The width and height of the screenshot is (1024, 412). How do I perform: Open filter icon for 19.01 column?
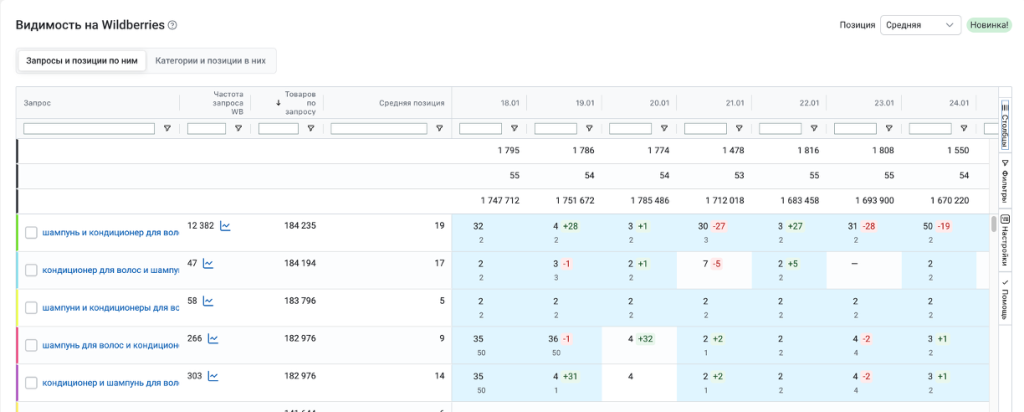point(589,129)
